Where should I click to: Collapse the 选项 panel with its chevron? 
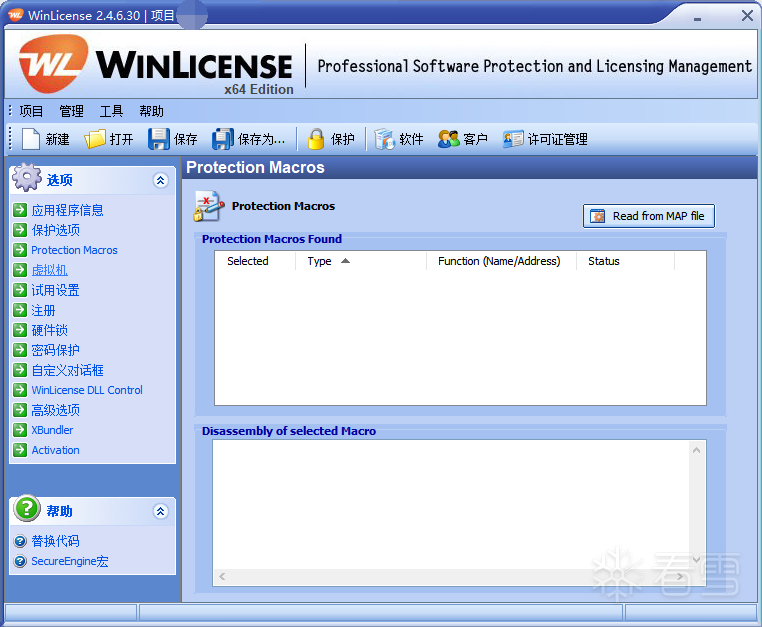(160, 180)
